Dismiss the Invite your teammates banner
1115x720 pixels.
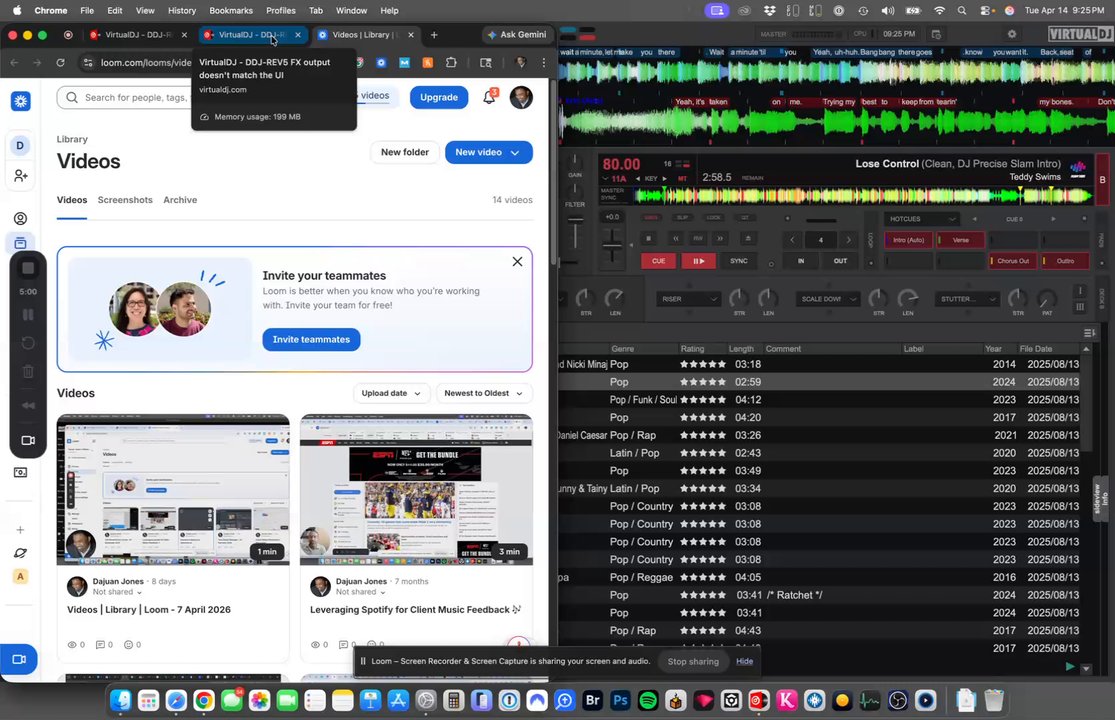[x=517, y=262]
